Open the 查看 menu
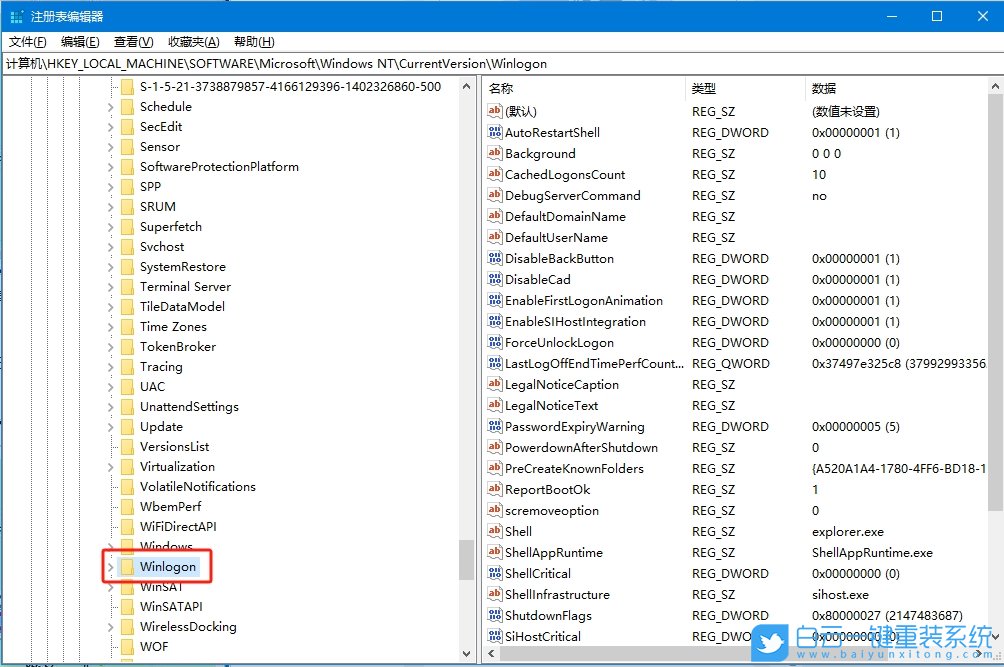 coord(133,41)
